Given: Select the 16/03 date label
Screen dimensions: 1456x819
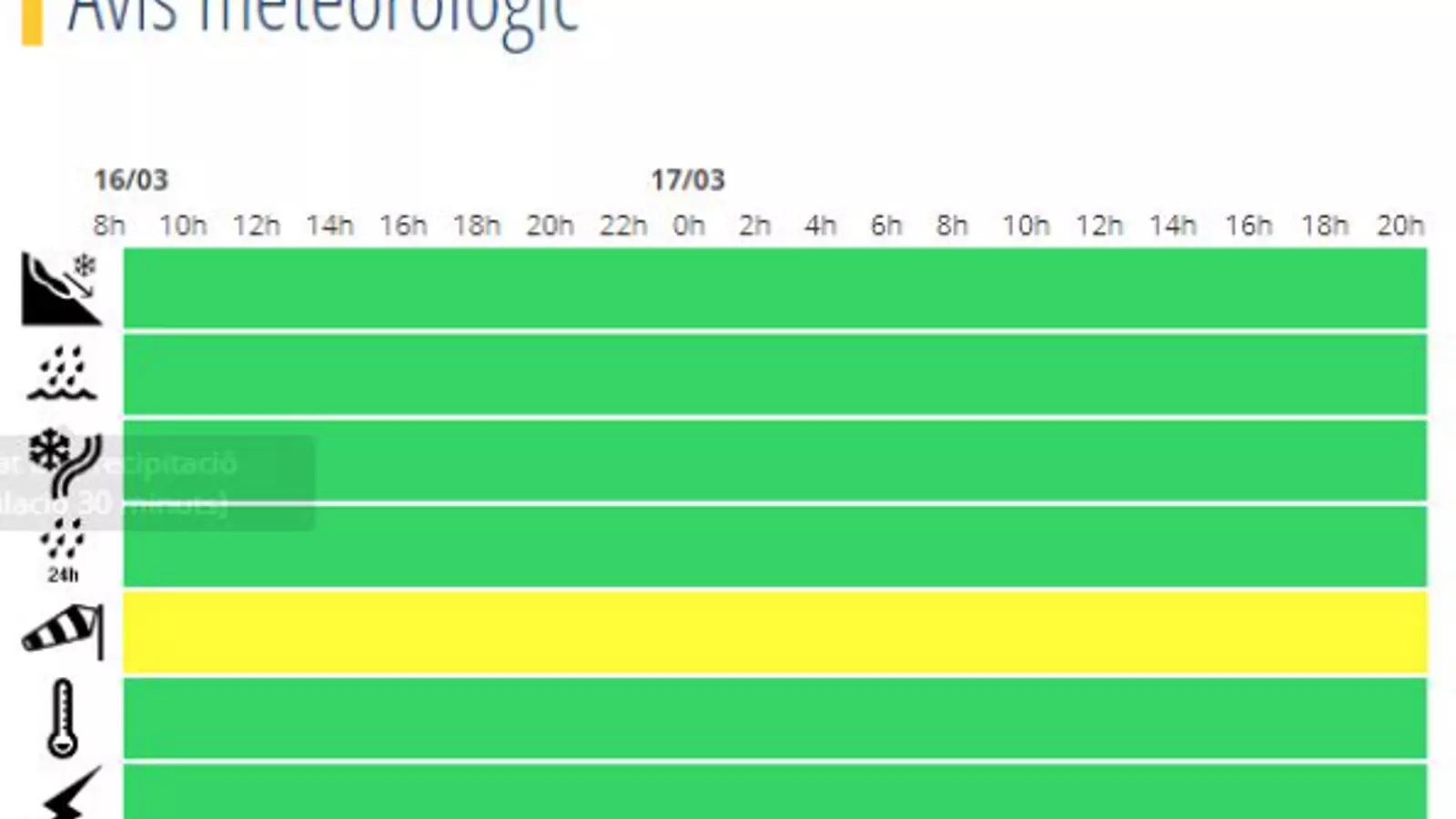Looking at the screenshot, I should tap(131, 180).
